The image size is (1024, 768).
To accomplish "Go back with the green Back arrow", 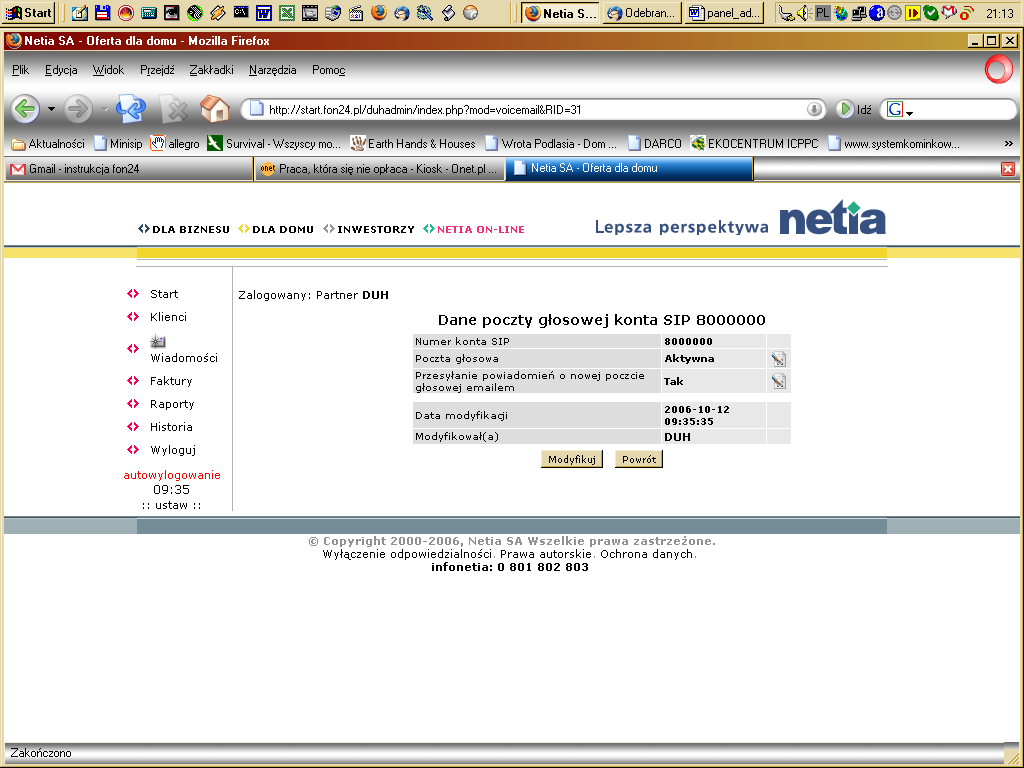I will 26,109.
